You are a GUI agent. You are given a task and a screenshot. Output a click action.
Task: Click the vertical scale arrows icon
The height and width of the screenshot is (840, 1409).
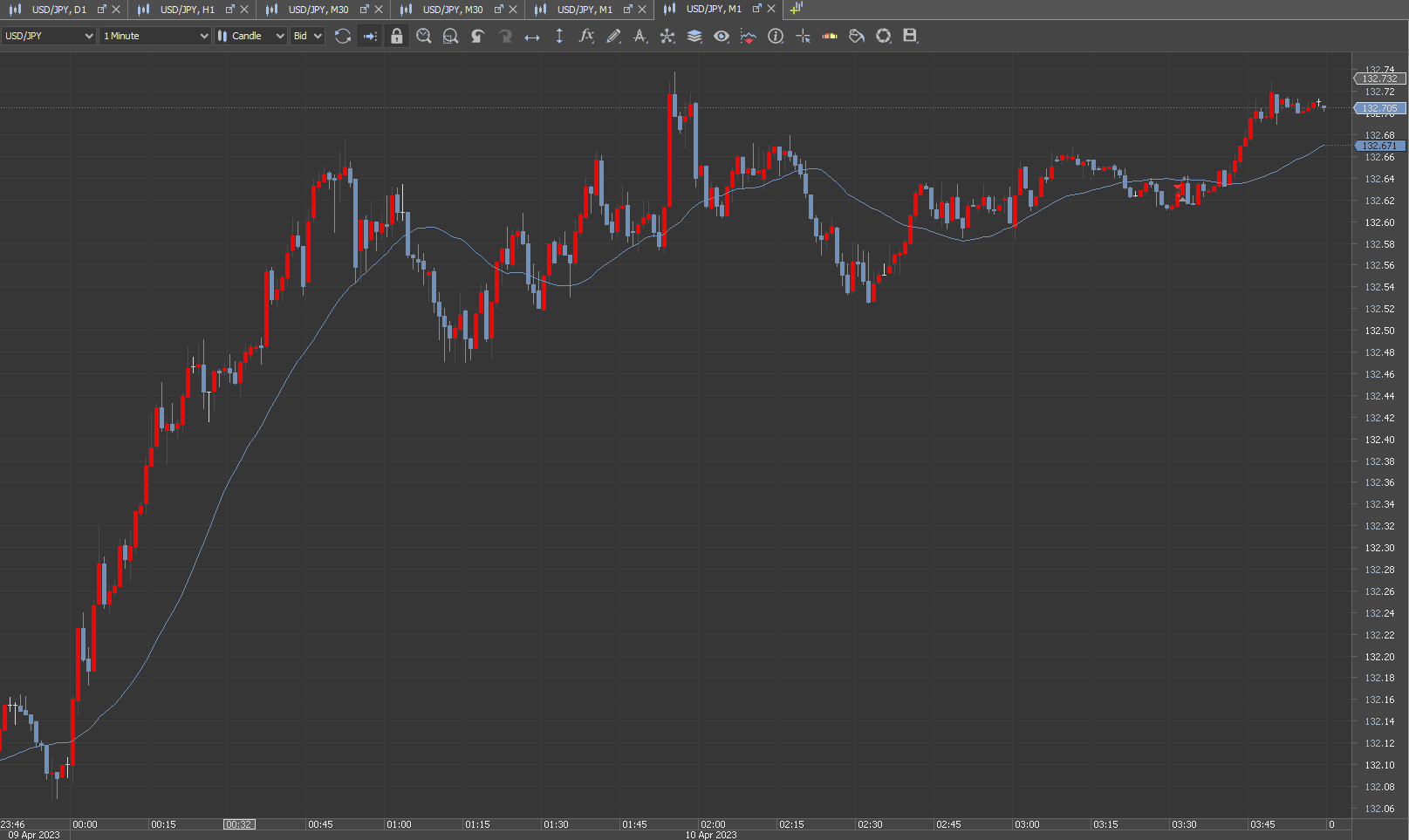559,36
